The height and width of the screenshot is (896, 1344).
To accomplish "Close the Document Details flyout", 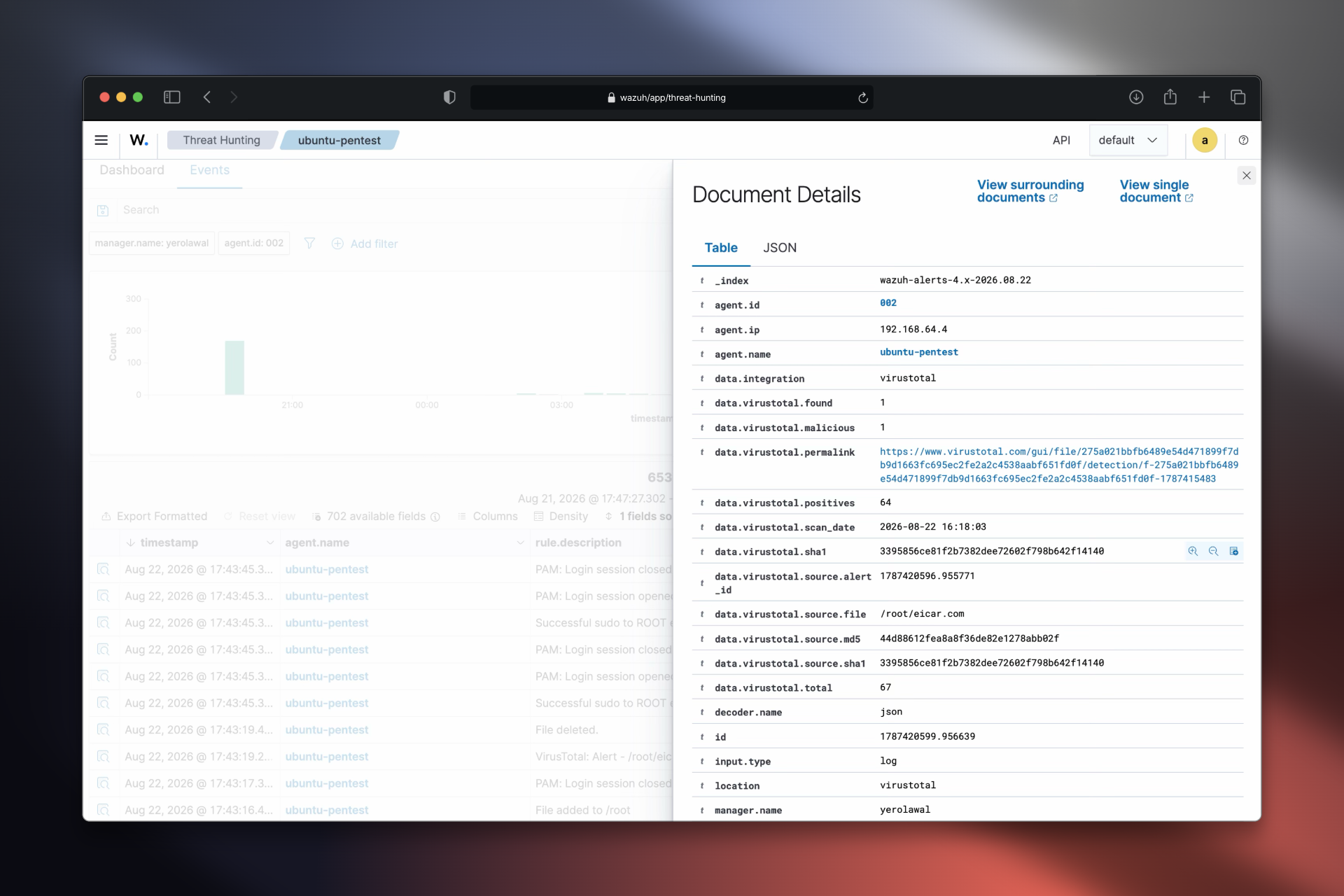I will pos(1246,176).
